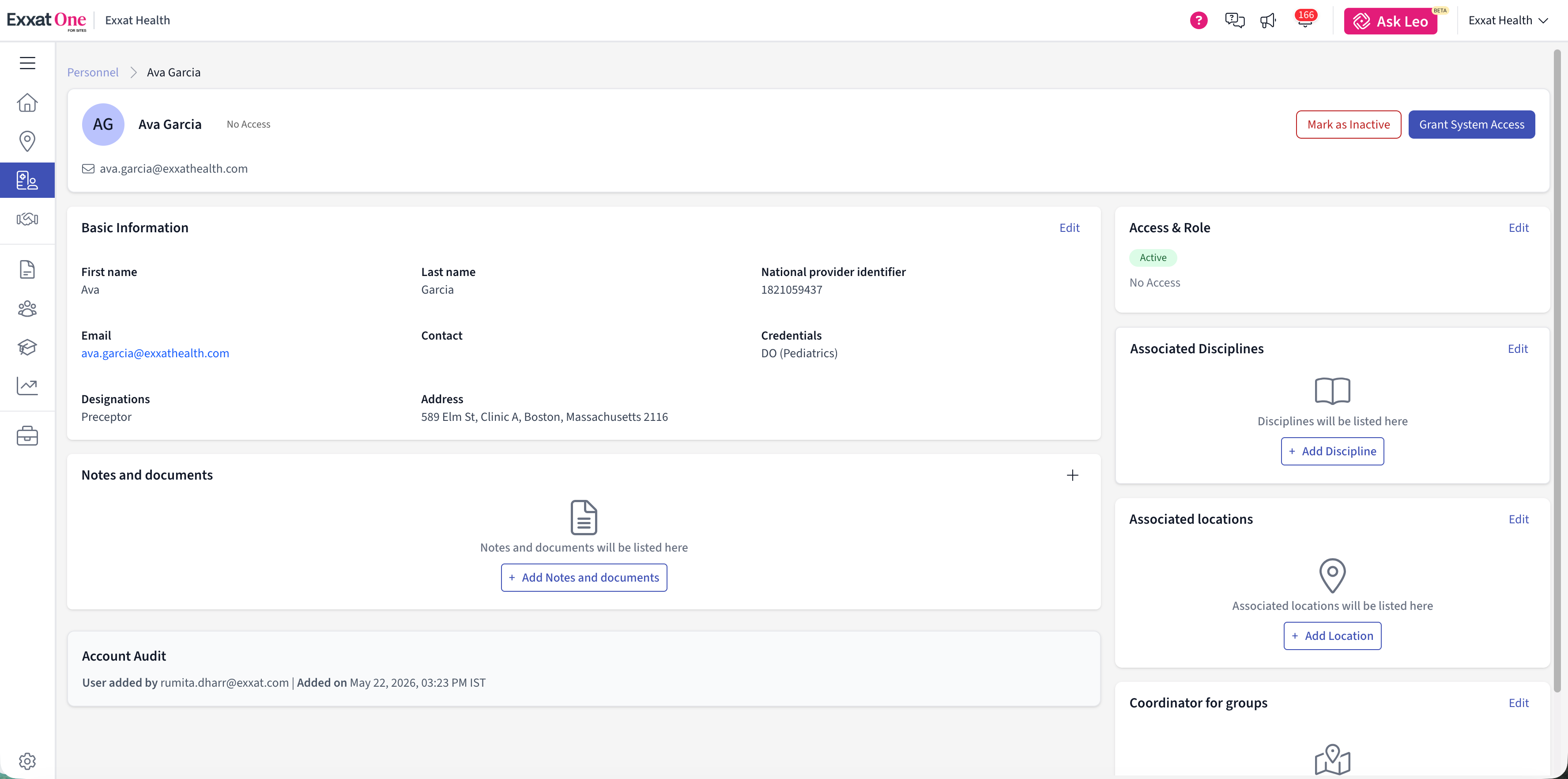The height and width of the screenshot is (779, 1568).
Task: Click Grant System Access button
Action: pos(1471,124)
